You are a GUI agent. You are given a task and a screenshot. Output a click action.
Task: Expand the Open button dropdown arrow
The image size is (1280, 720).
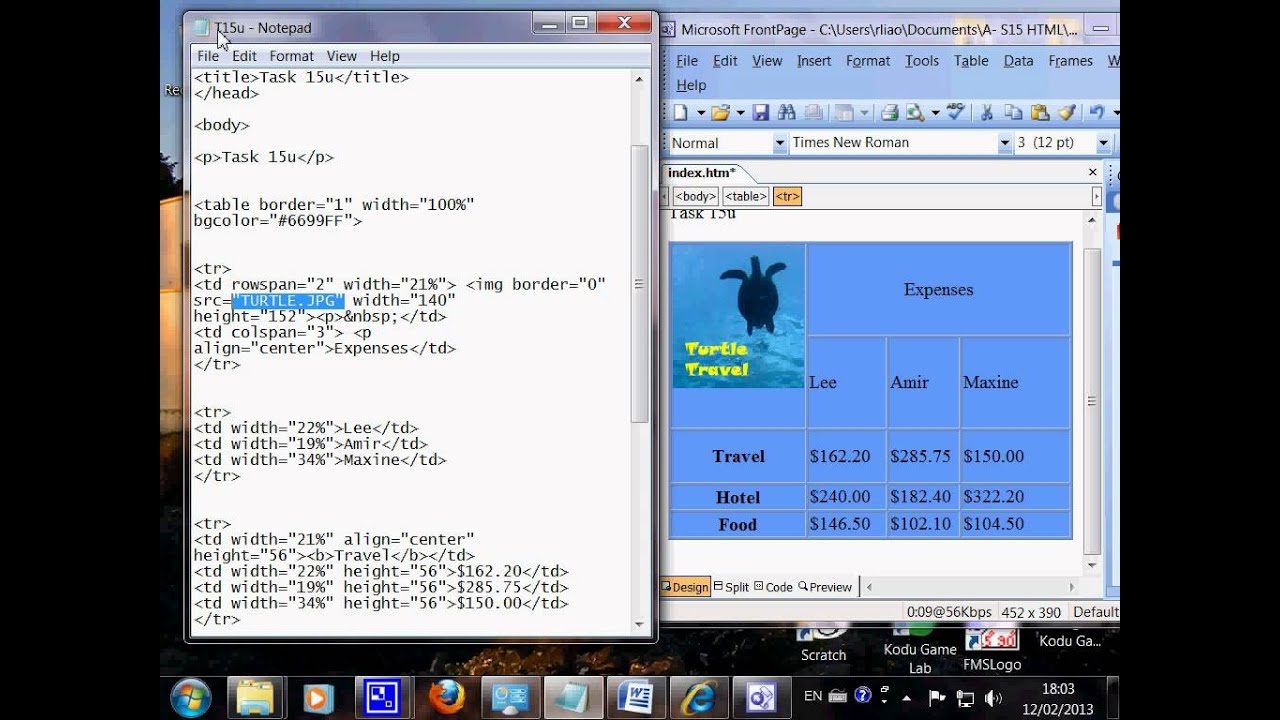tap(741, 113)
